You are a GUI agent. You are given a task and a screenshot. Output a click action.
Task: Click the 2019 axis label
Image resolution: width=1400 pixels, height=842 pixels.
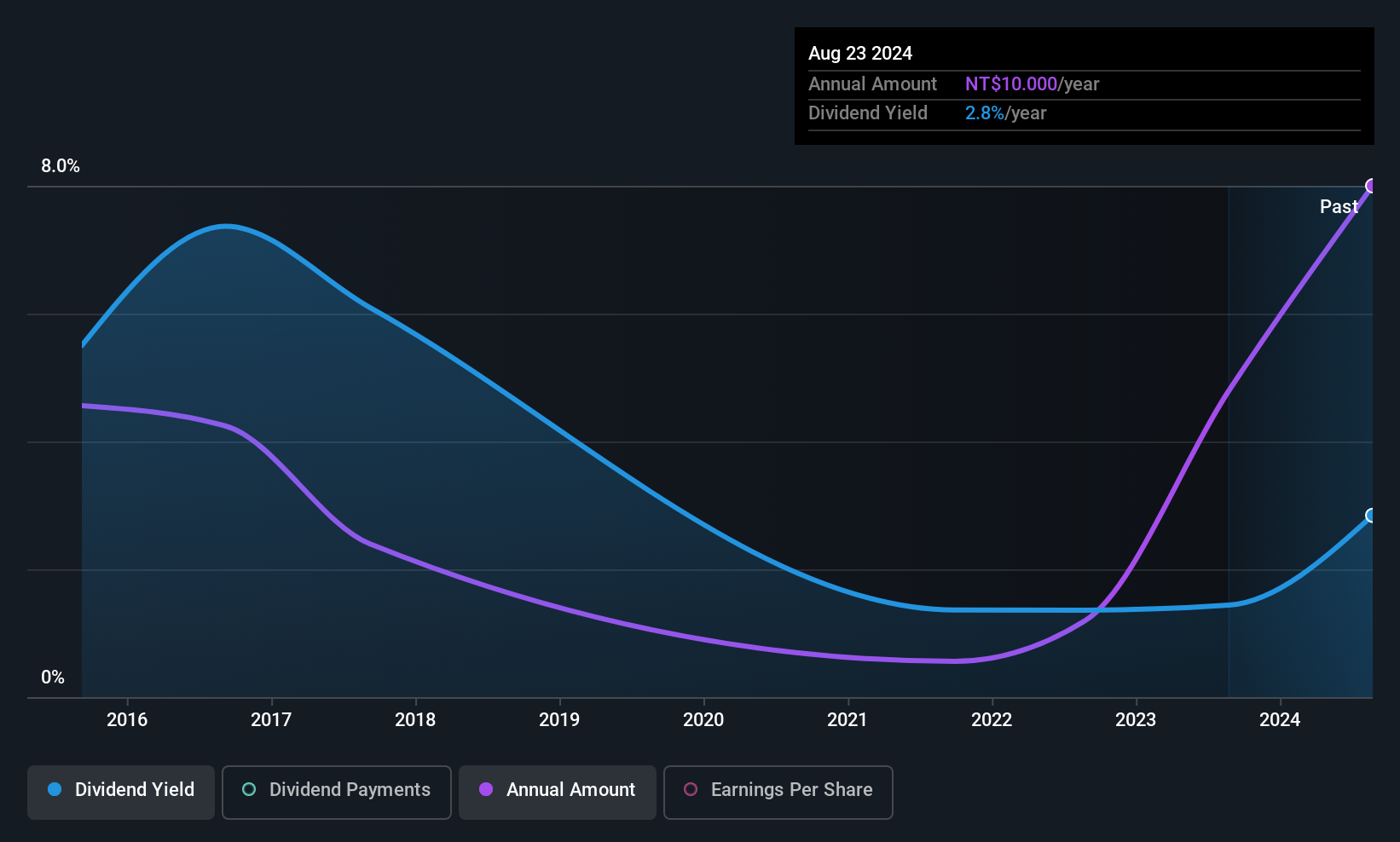tap(559, 720)
